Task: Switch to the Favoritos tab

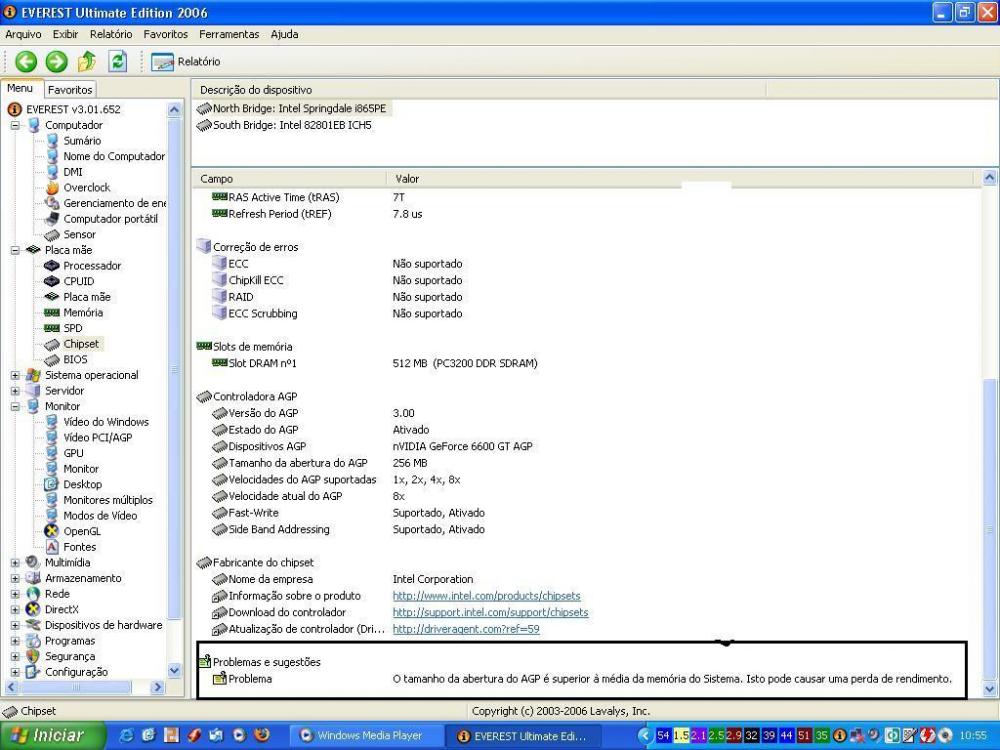Action: [x=70, y=90]
